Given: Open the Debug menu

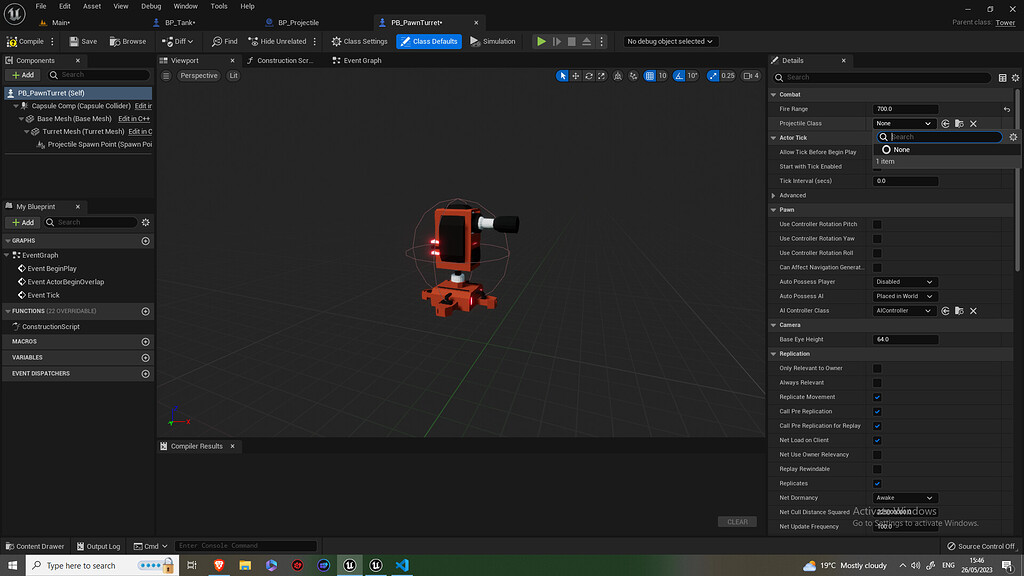Looking at the screenshot, I should point(151,5).
